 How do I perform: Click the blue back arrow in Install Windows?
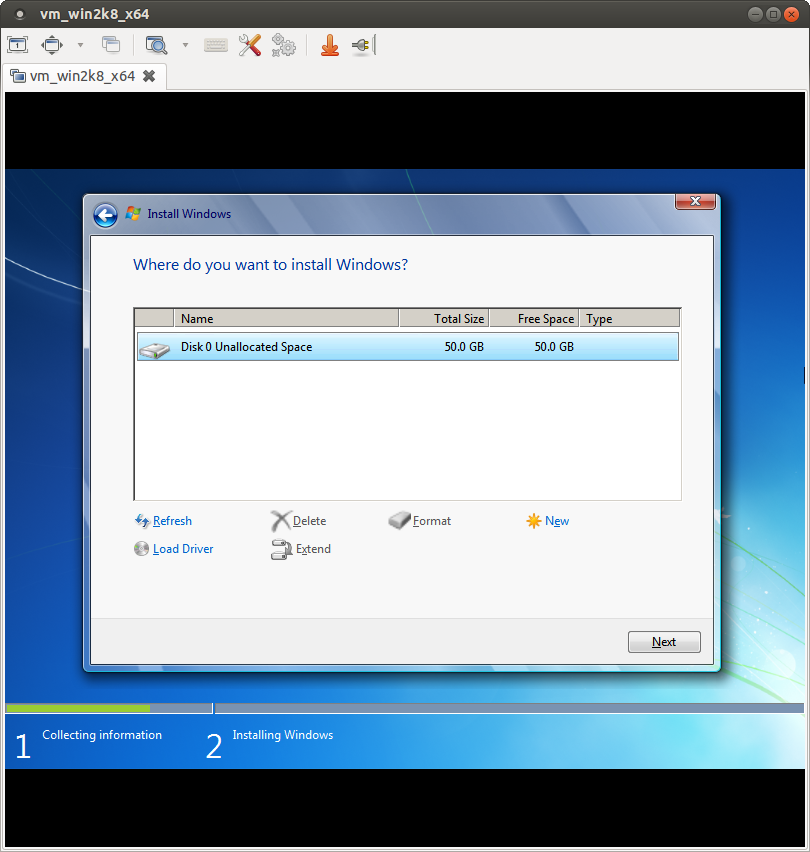[105, 214]
